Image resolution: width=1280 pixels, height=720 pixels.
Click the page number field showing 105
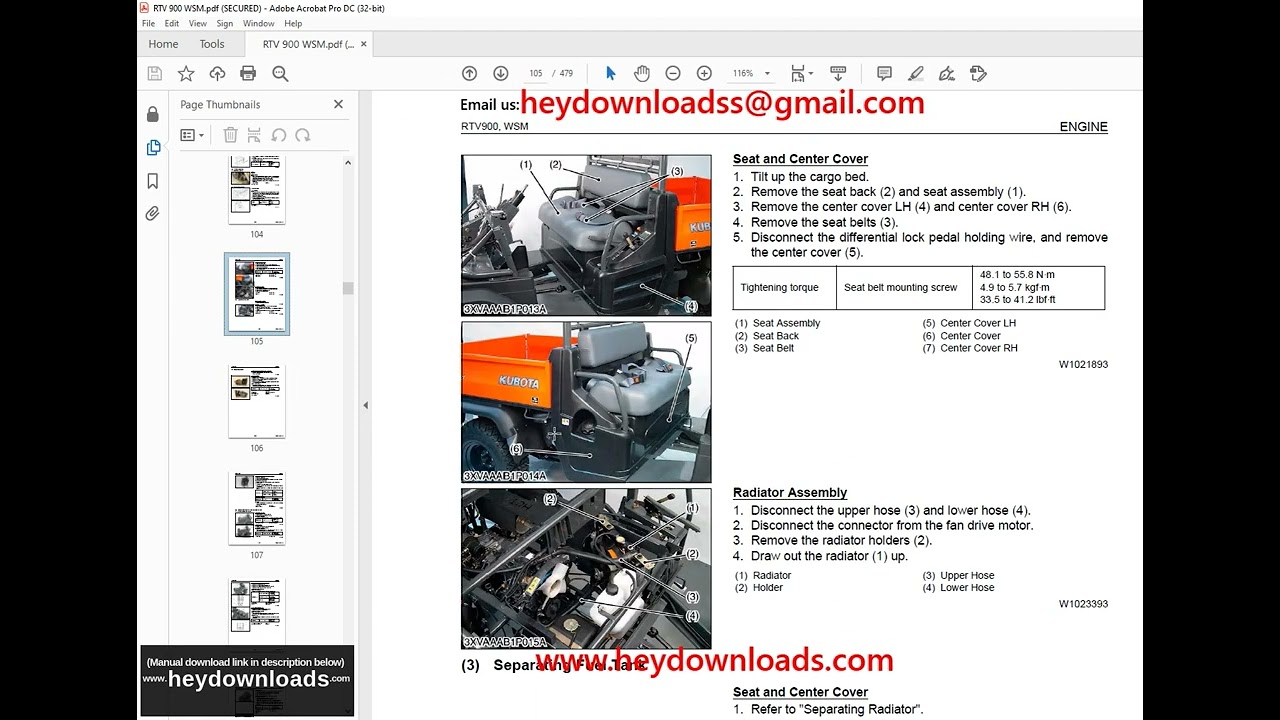click(535, 73)
